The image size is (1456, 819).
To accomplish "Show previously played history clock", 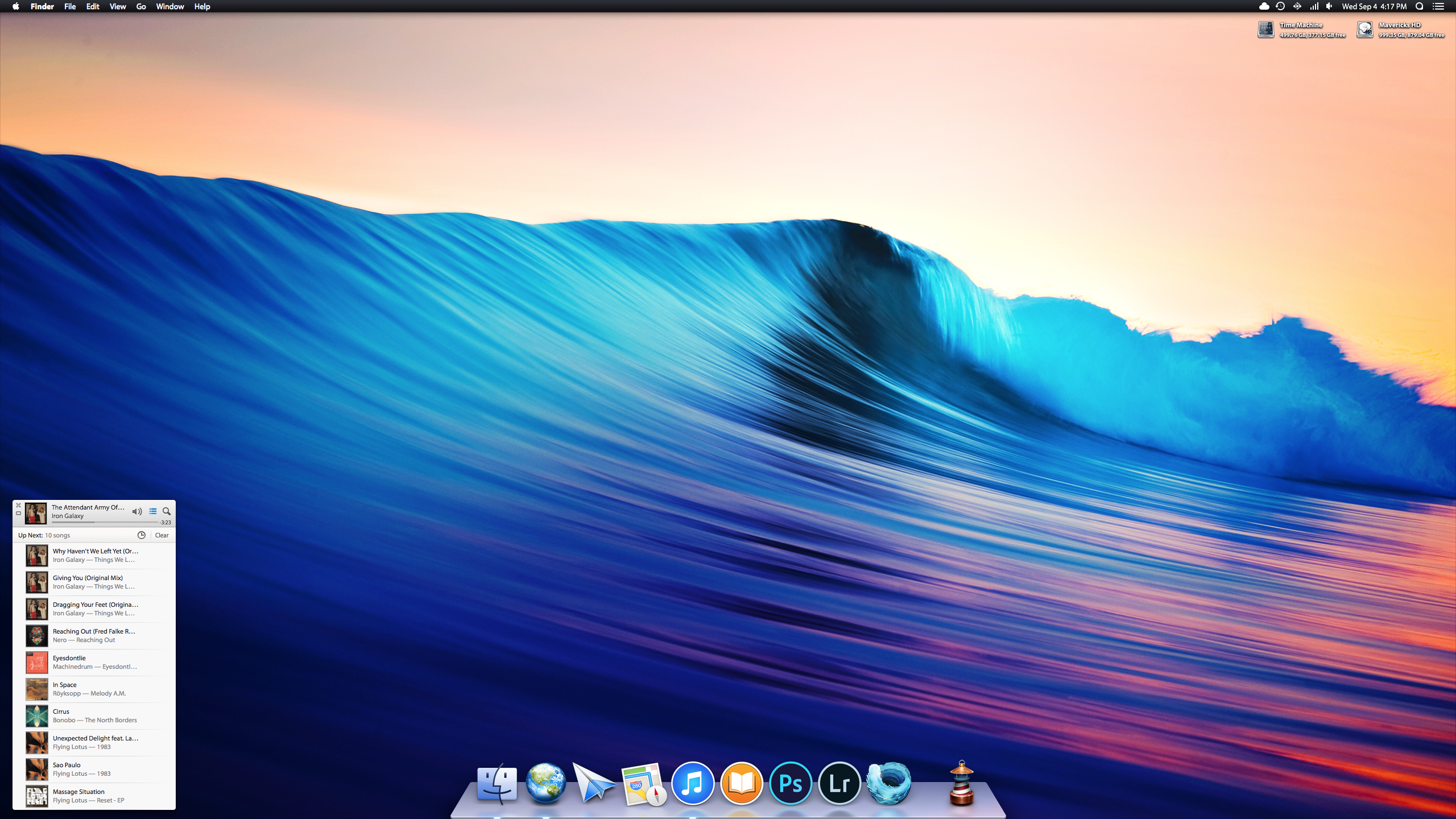I will click(x=142, y=535).
